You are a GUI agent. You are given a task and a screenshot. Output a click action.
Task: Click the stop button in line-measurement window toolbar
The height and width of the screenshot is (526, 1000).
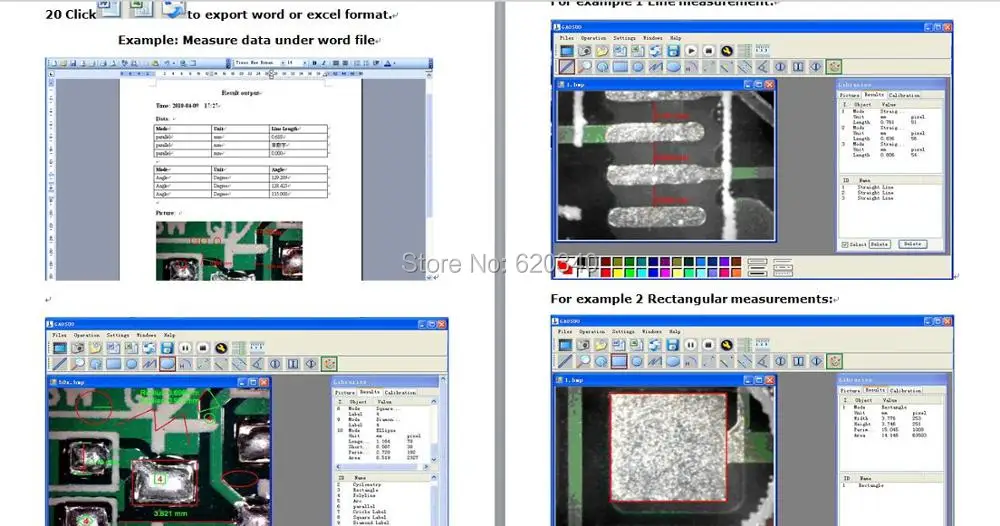tap(709, 51)
